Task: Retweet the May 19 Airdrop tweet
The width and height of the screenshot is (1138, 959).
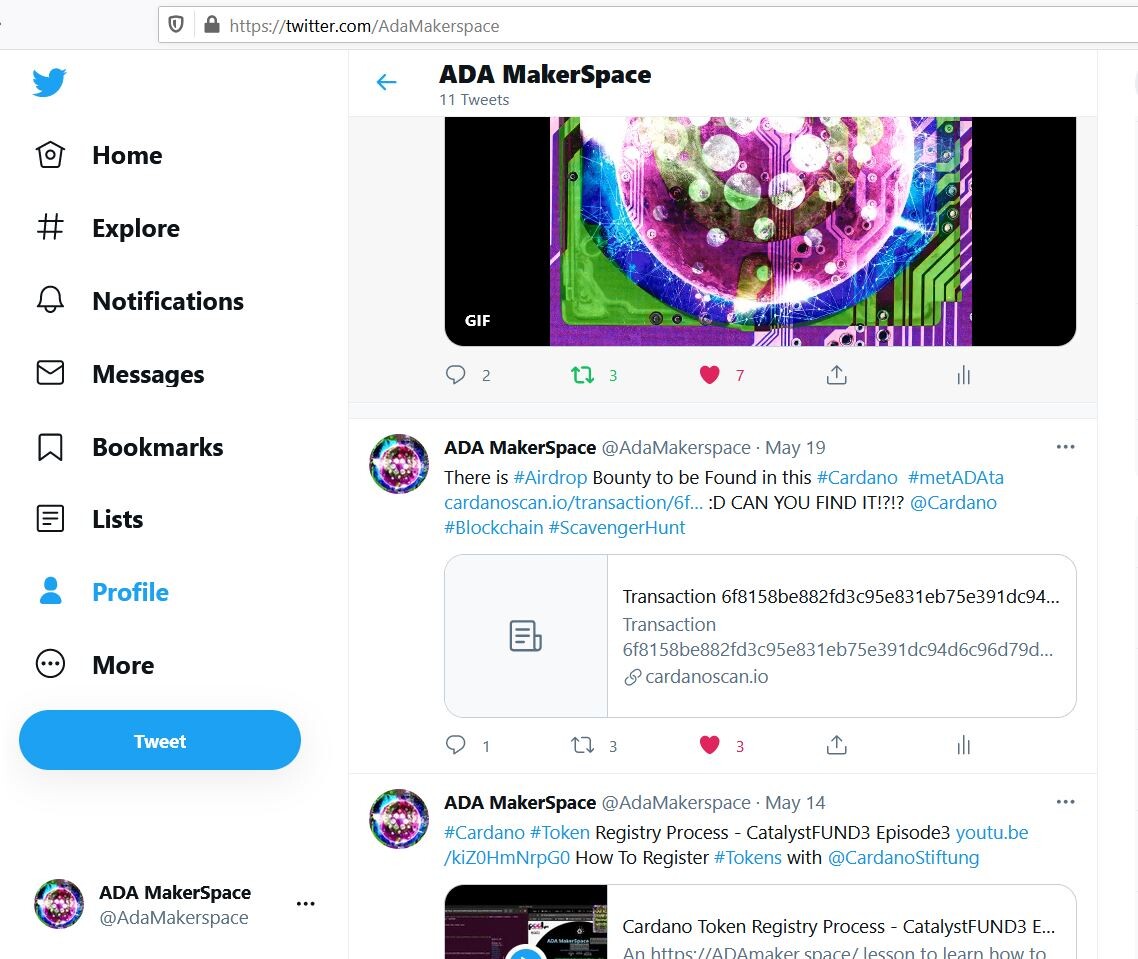Action: (x=582, y=745)
